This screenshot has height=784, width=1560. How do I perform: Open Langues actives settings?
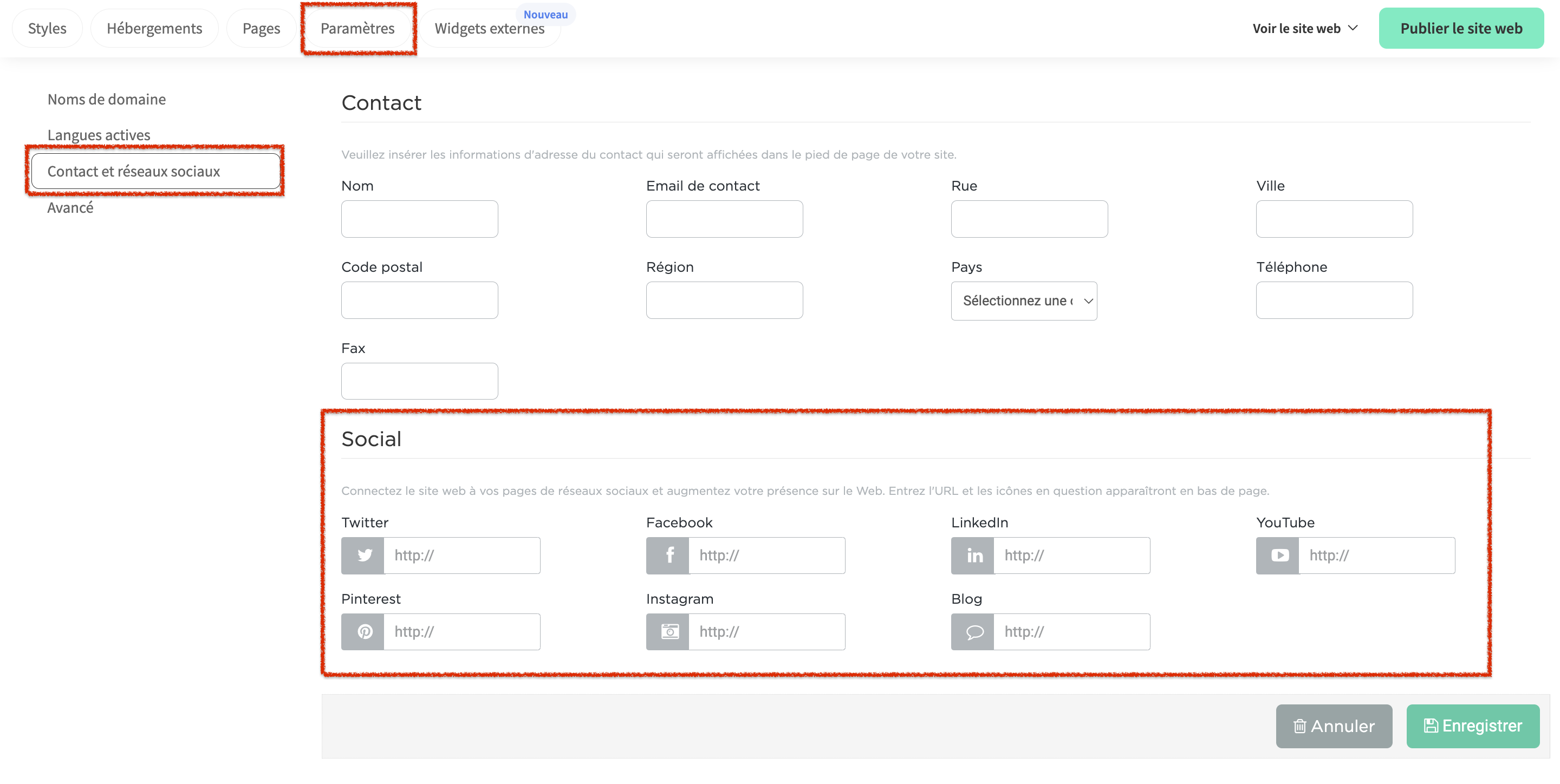tap(99, 134)
